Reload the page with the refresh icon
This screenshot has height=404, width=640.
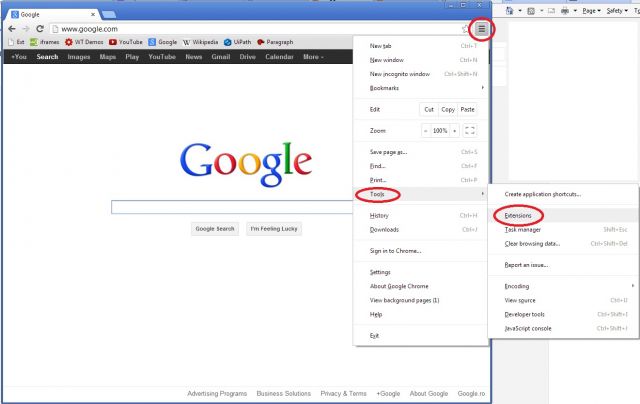tap(39, 29)
